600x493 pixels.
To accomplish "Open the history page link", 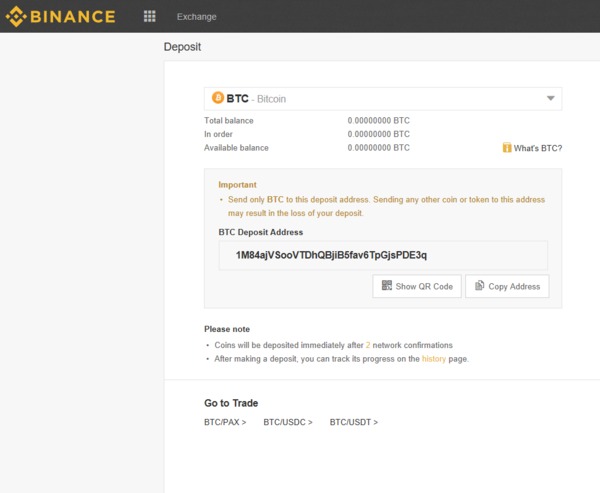I will (434, 359).
